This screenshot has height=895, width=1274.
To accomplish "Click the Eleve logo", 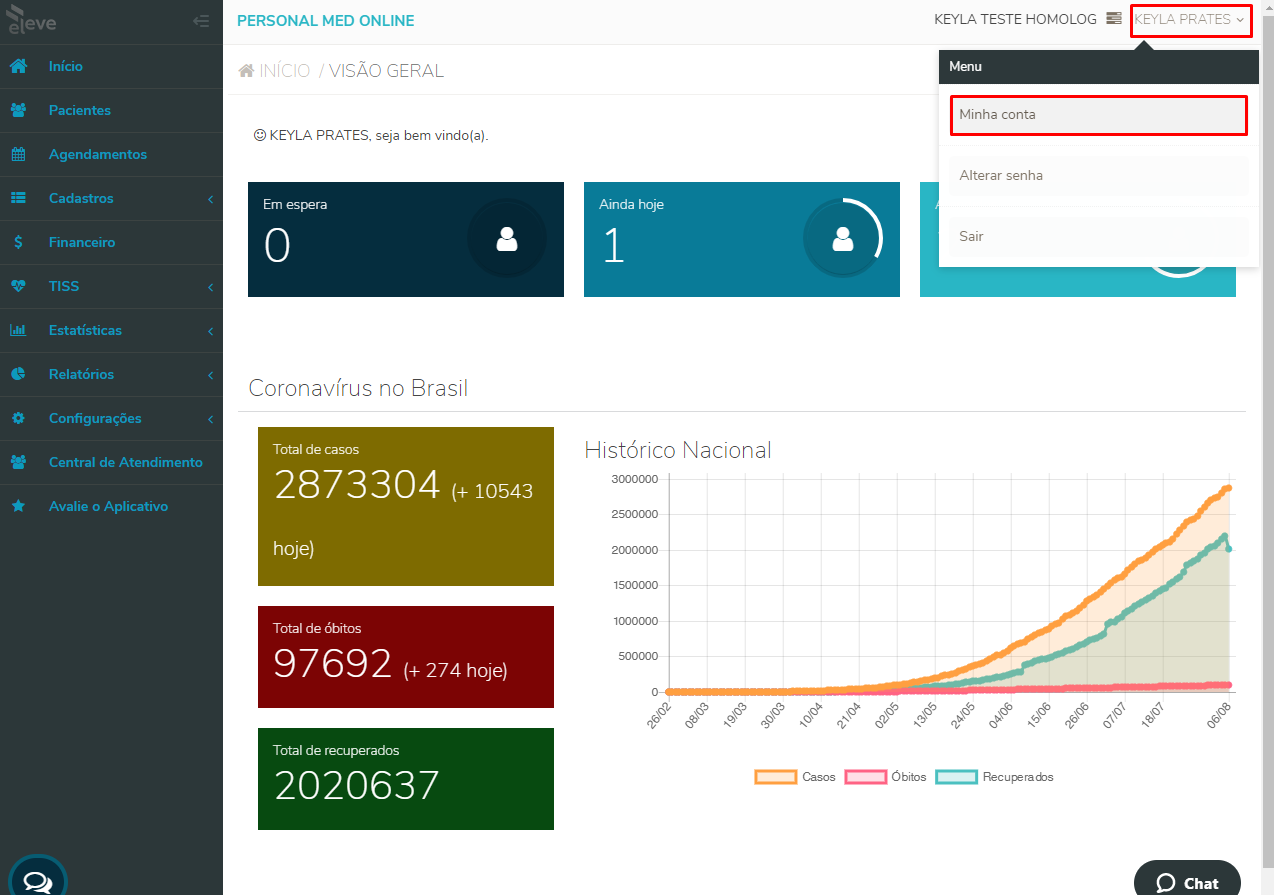I will [x=31, y=20].
